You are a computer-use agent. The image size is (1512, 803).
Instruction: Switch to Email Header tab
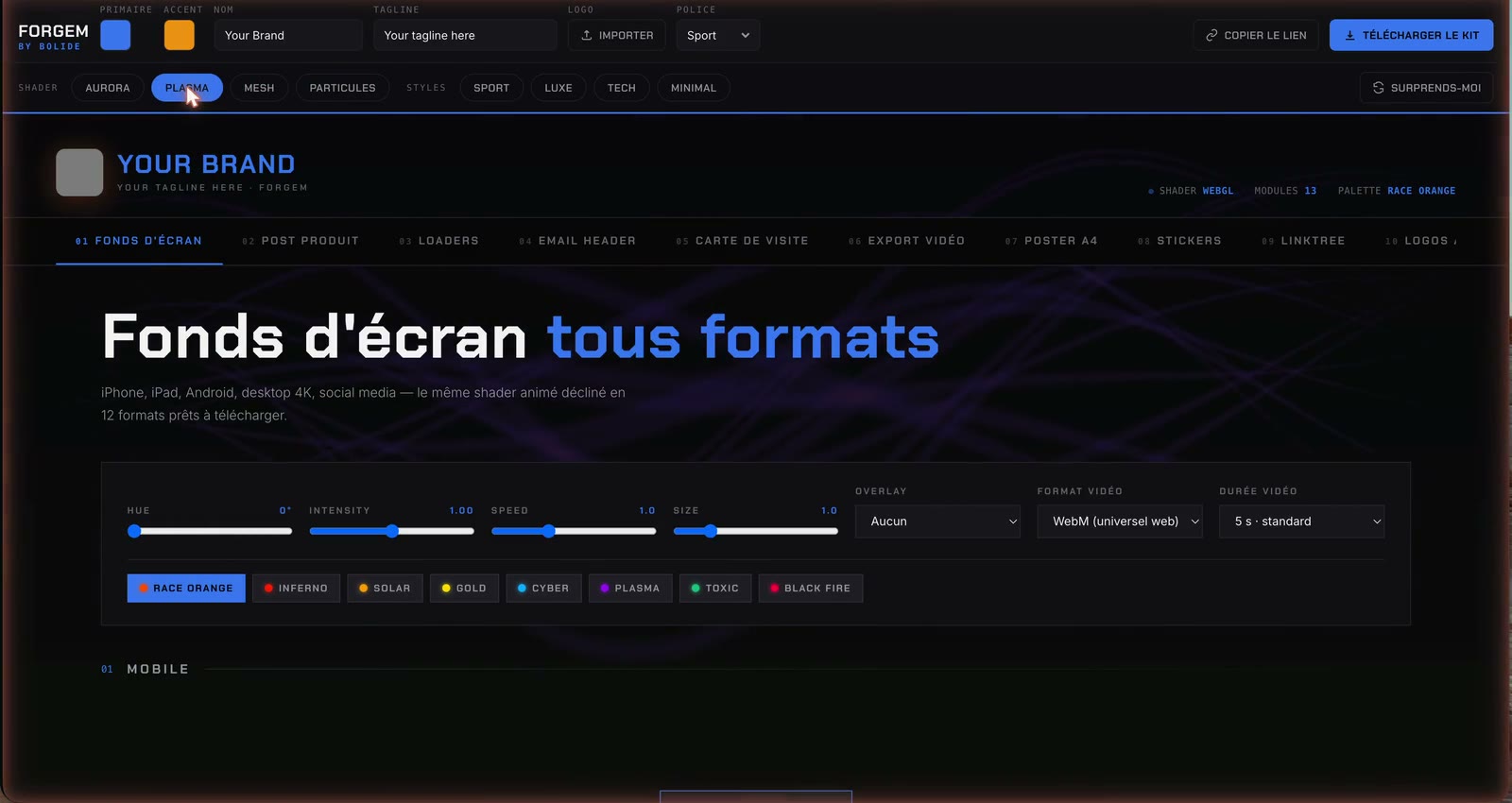click(577, 241)
